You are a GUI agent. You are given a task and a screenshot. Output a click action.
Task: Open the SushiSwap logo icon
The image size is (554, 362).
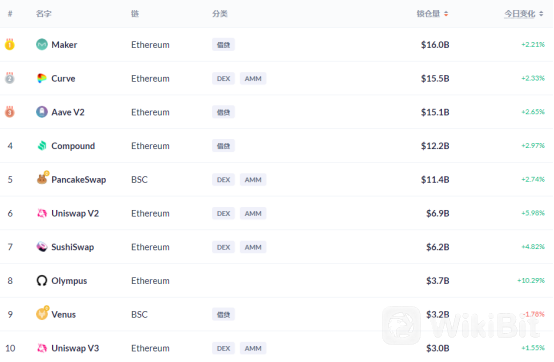pos(42,247)
